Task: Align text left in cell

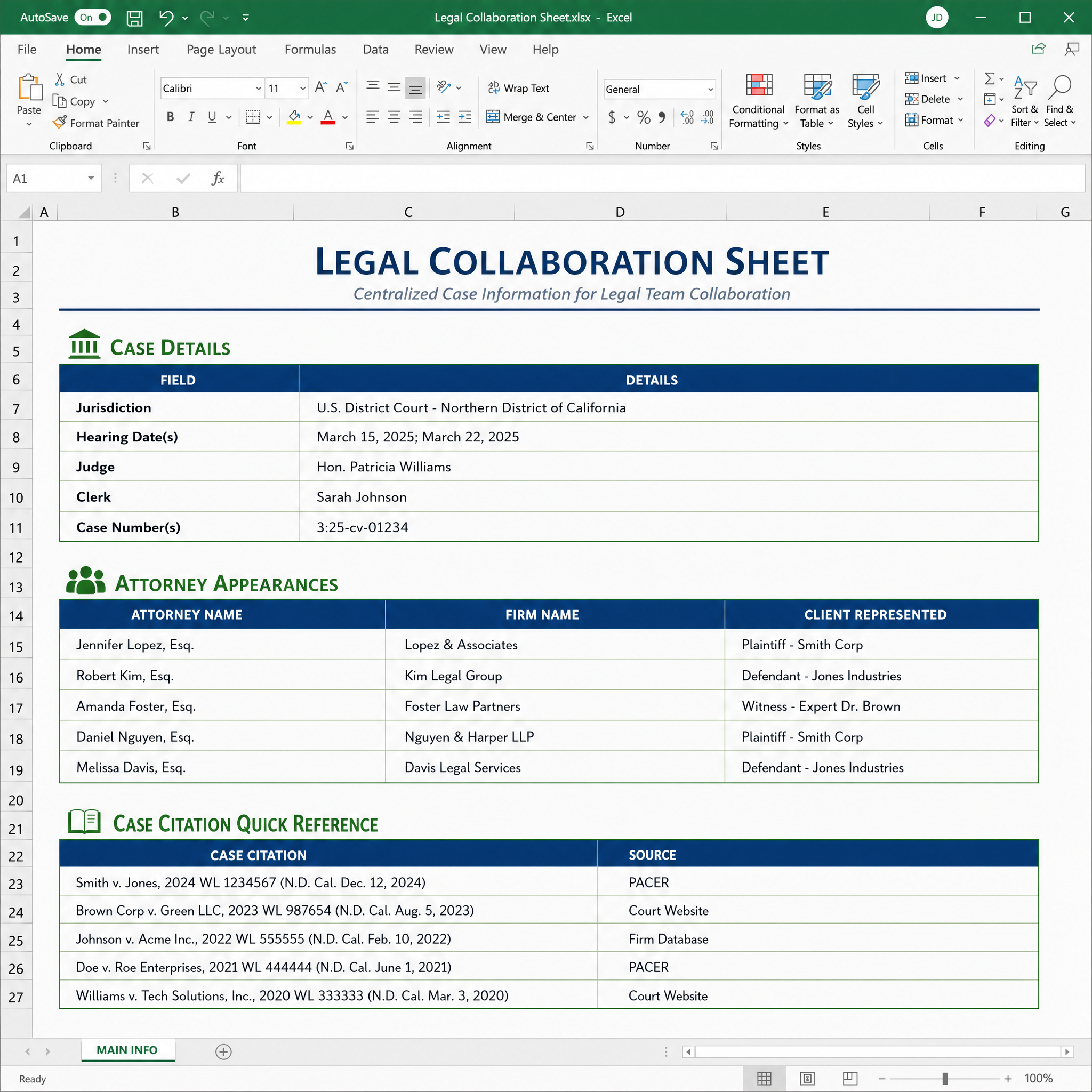Action: coord(373,117)
